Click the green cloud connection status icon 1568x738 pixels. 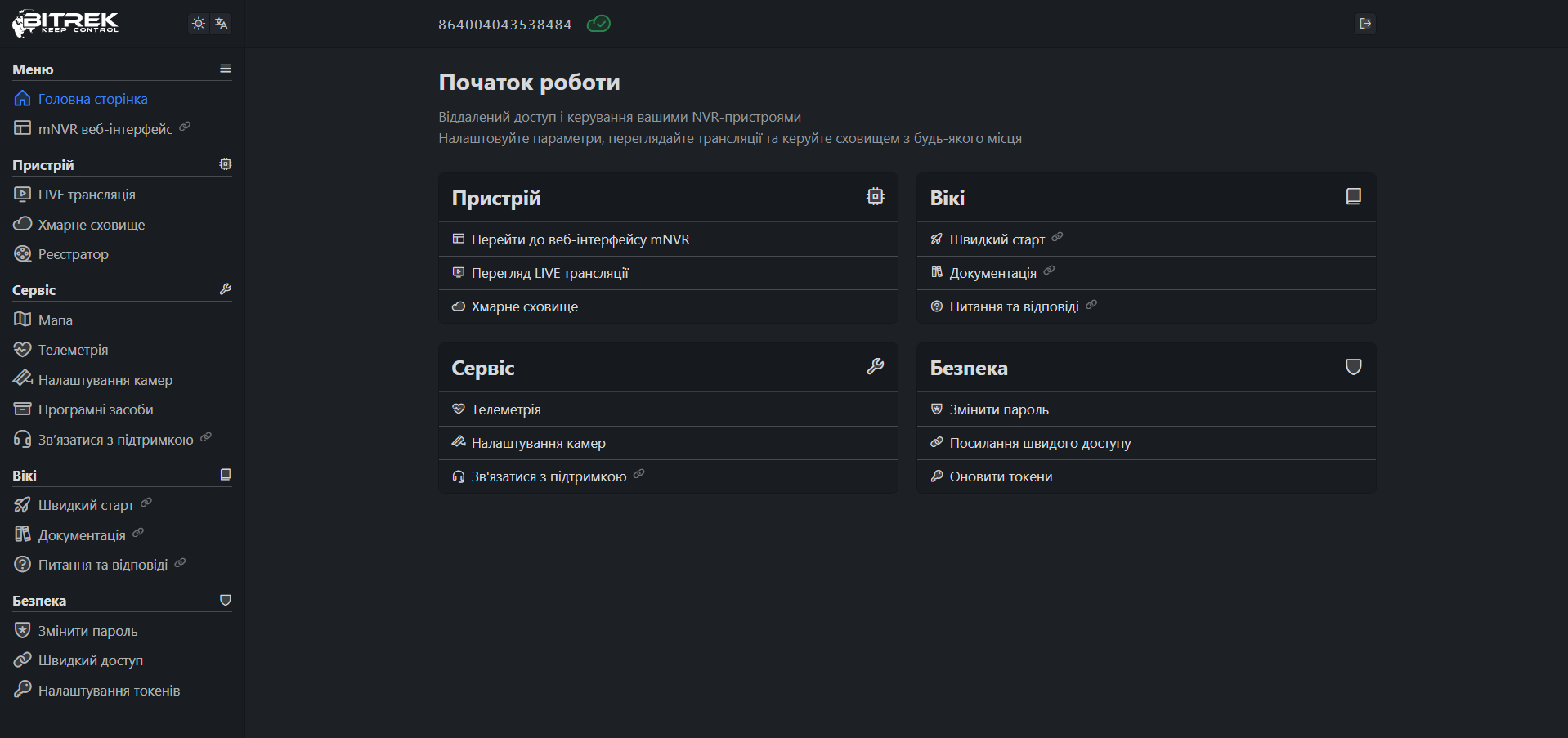click(598, 24)
